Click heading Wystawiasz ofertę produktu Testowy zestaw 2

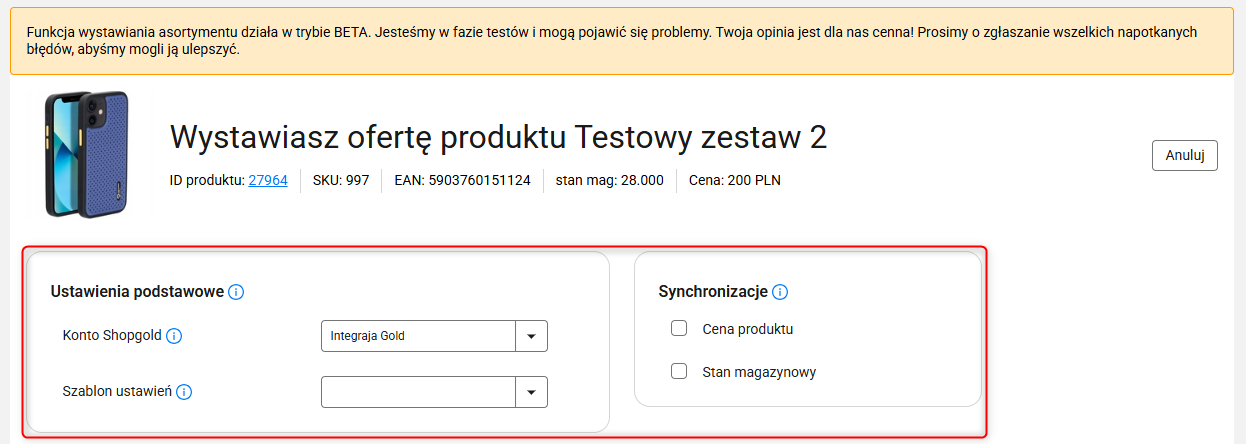[498, 137]
